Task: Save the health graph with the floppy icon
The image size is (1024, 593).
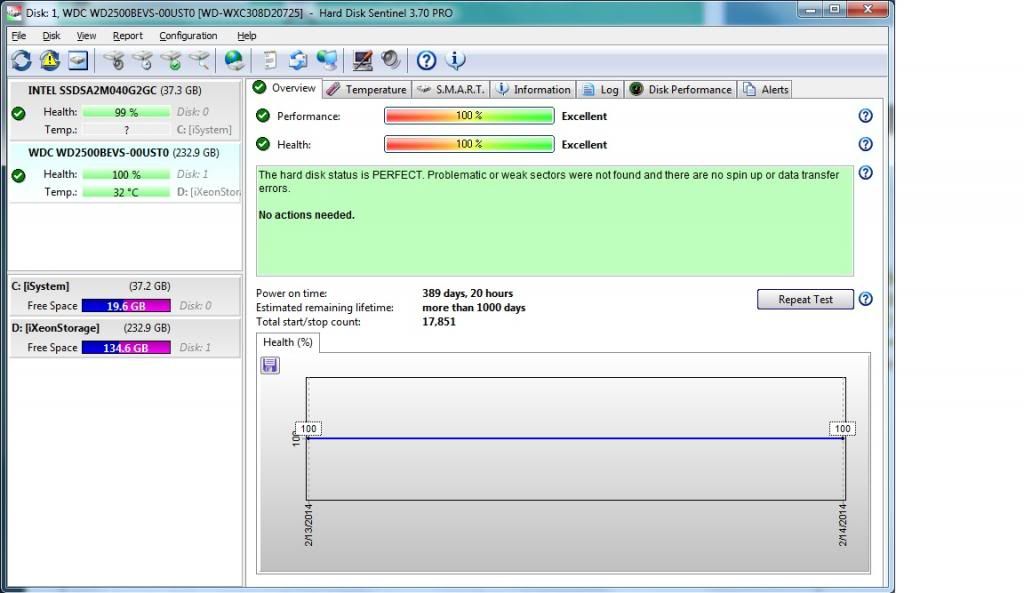Action: [x=270, y=366]
